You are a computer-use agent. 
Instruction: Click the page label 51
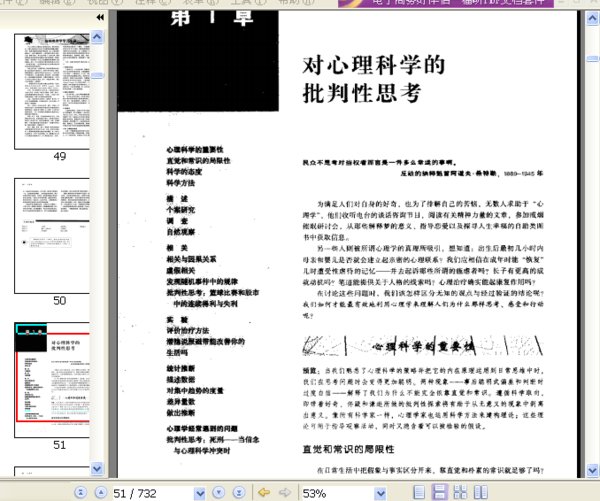tap(60, 445)
